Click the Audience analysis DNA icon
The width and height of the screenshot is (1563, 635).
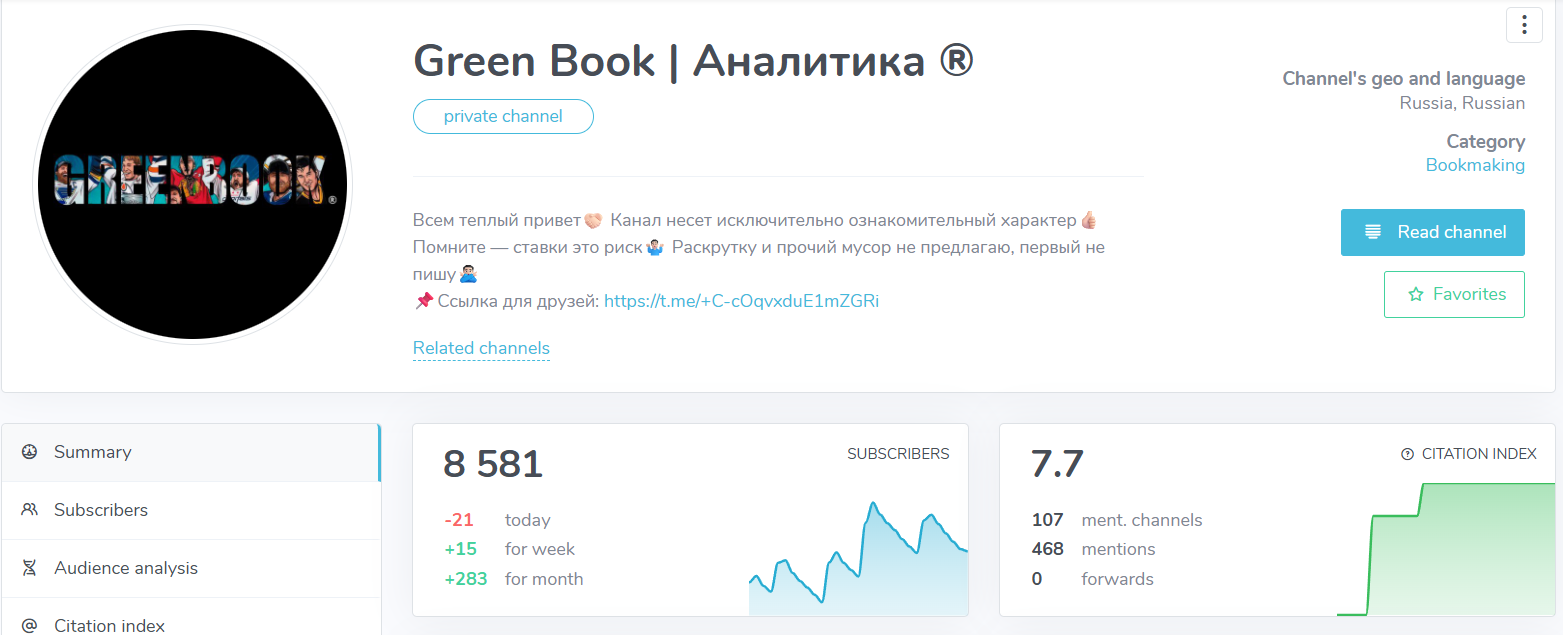tap(30, 568)
